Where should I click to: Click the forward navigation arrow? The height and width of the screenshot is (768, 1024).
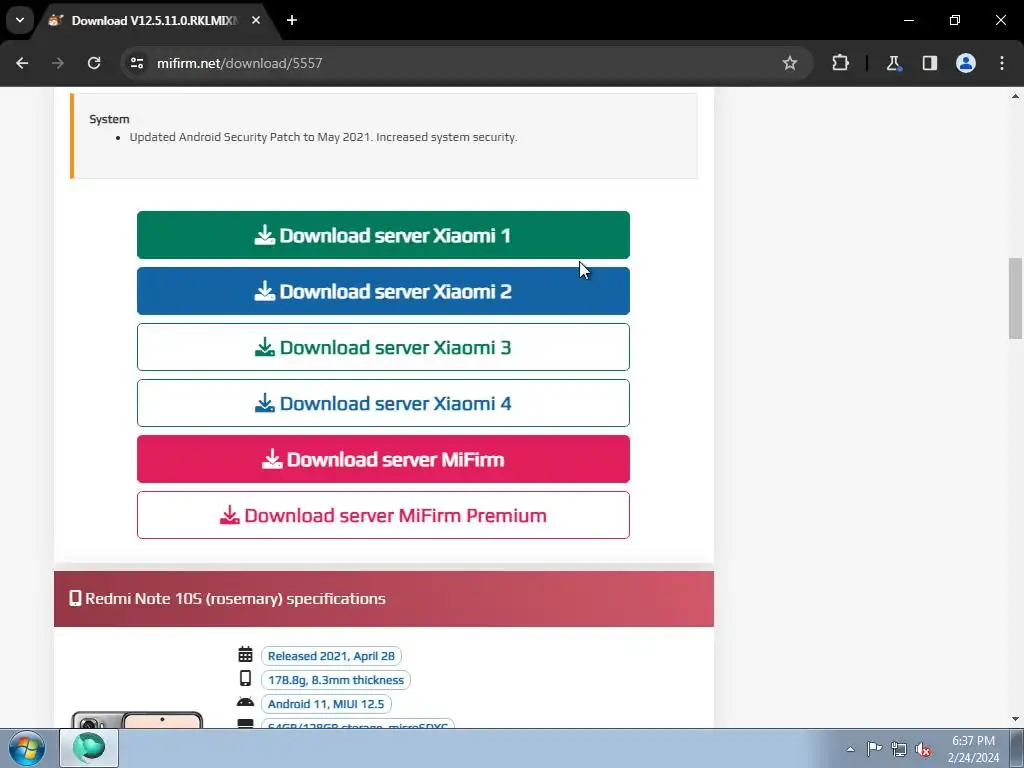tap(58, 63)
